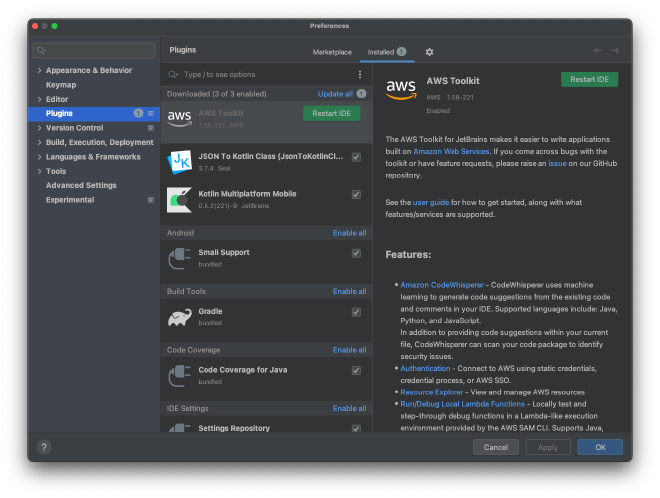
Task: Expand the Appearance & Behavior section
Action: click(x=39, y=71)
